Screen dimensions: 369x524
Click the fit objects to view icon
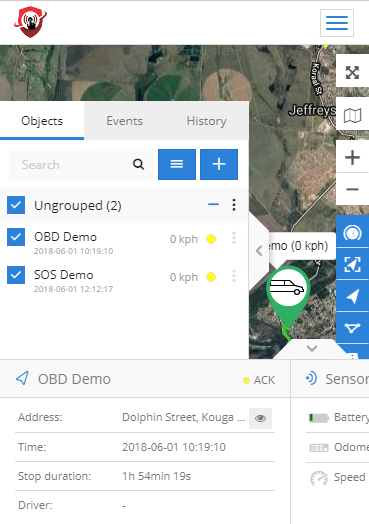352,264
